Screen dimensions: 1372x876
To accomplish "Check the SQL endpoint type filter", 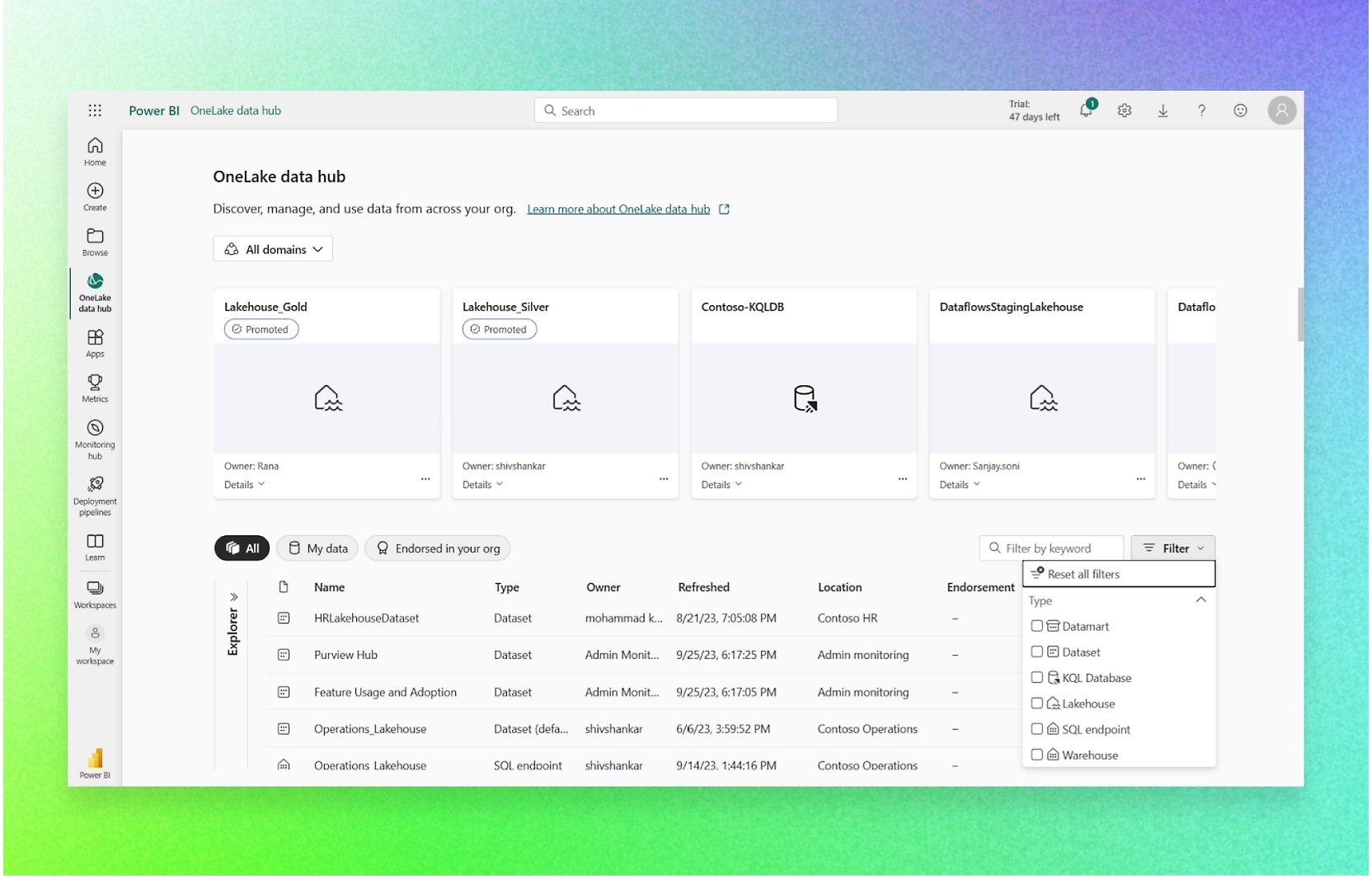I will point(1037,729).
